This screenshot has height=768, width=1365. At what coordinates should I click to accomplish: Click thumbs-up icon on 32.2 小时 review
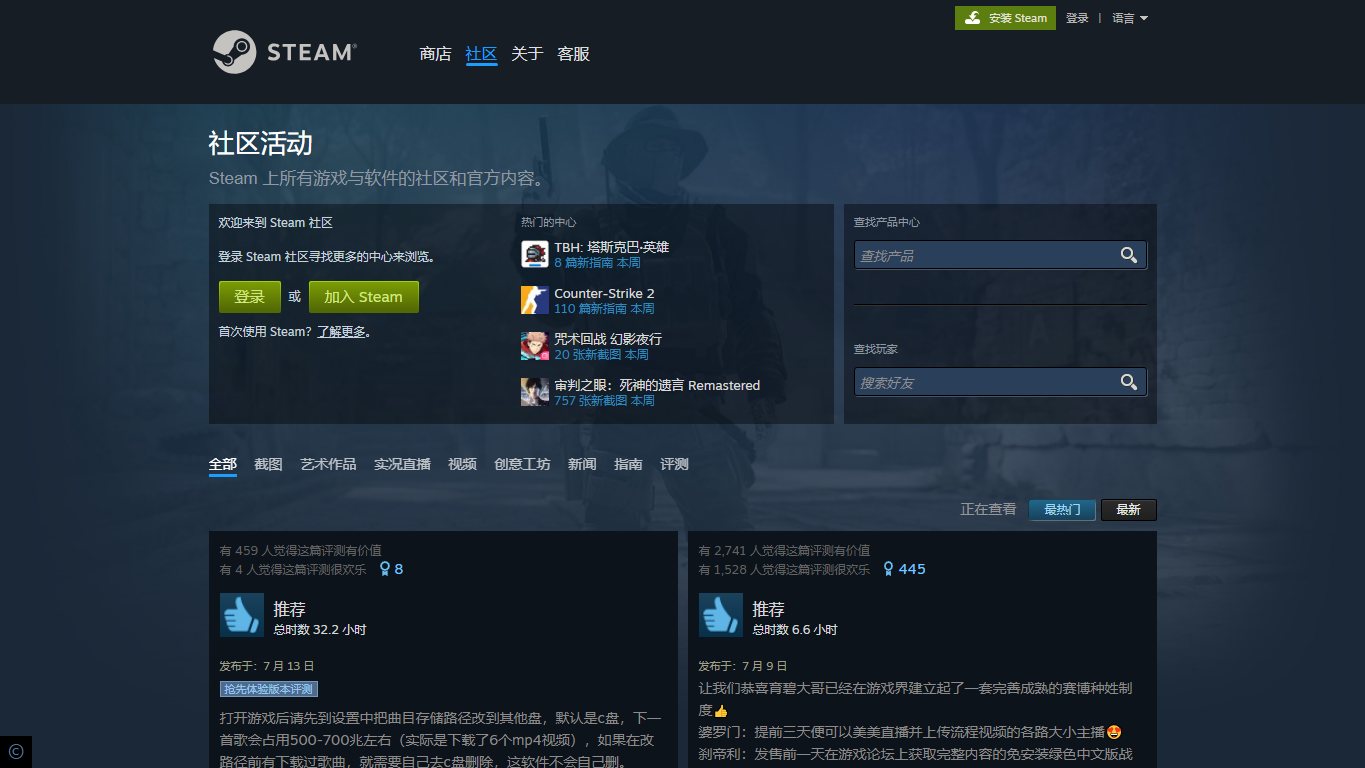point(242,615)
